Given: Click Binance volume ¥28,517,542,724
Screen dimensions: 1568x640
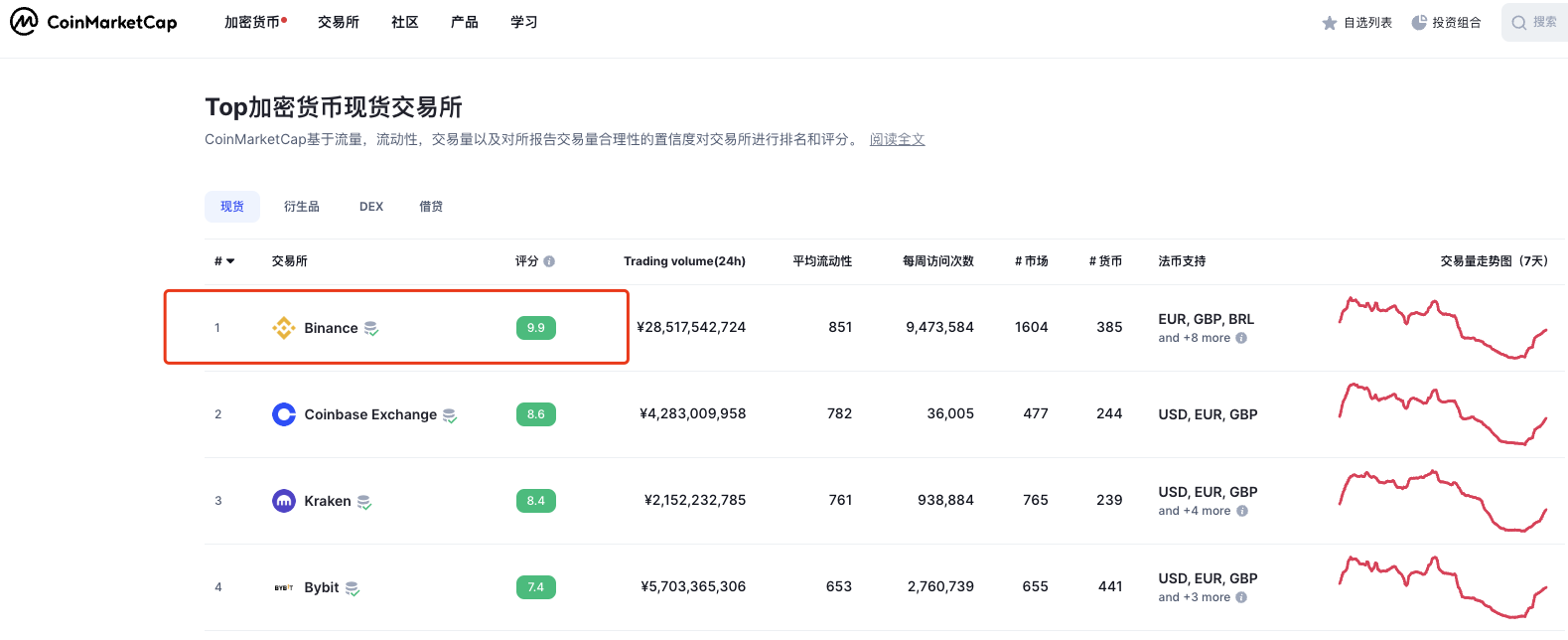Looking at the screenshot, I should click(691, 327).
